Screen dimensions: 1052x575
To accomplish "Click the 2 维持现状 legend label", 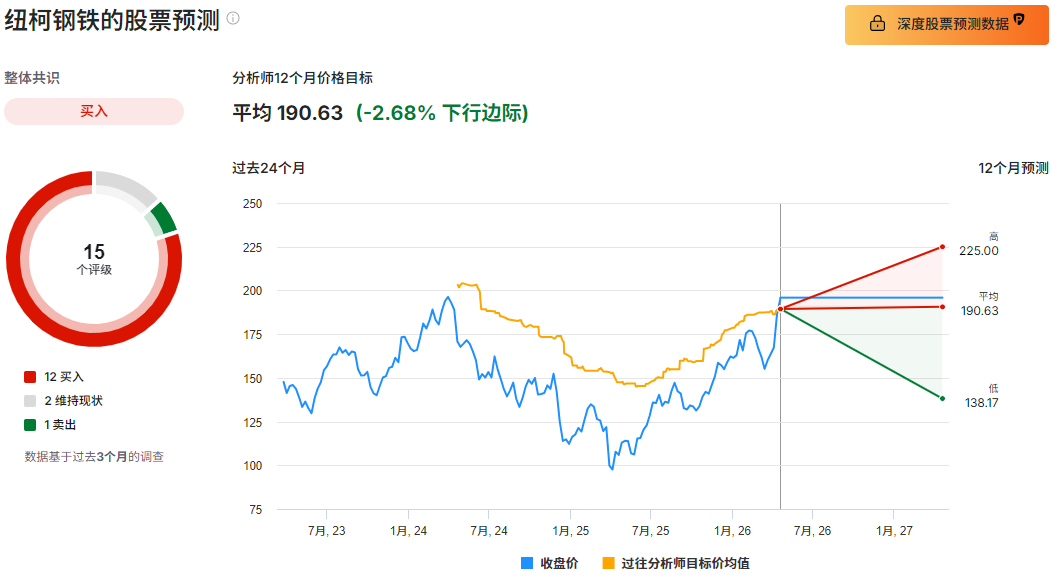I will tap(73, 401).
